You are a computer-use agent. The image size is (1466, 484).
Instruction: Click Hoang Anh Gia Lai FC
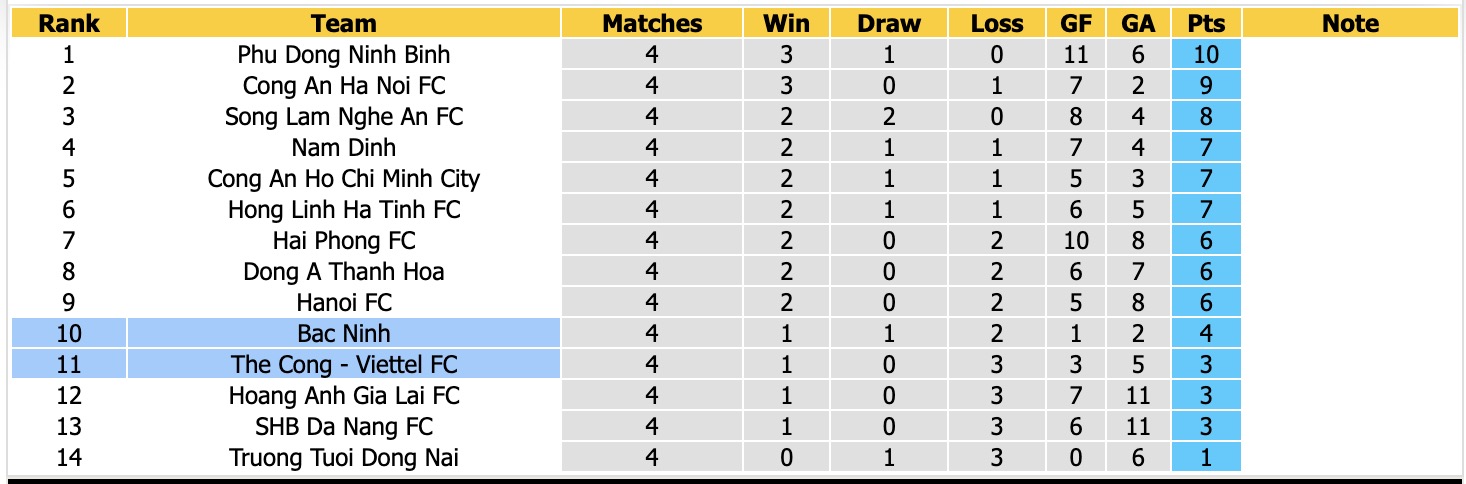[x=344, y=396]
